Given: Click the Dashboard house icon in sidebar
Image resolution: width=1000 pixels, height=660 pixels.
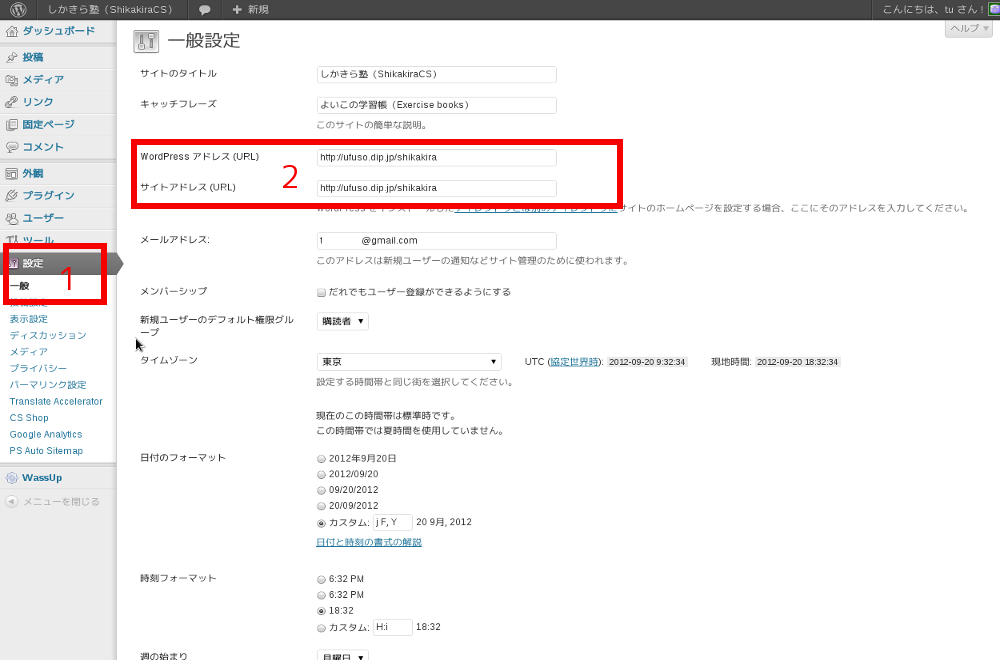Looking at the screenshot, I should tap(12, 31).
